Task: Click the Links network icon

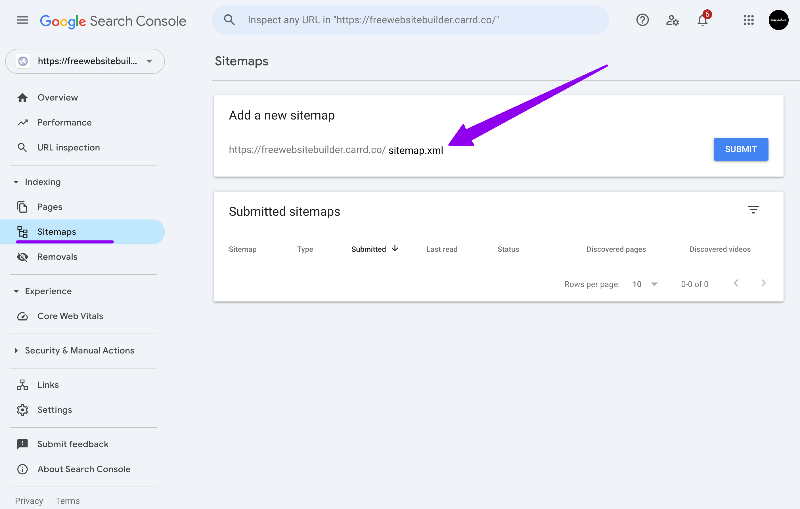Action: click(22, 385)
